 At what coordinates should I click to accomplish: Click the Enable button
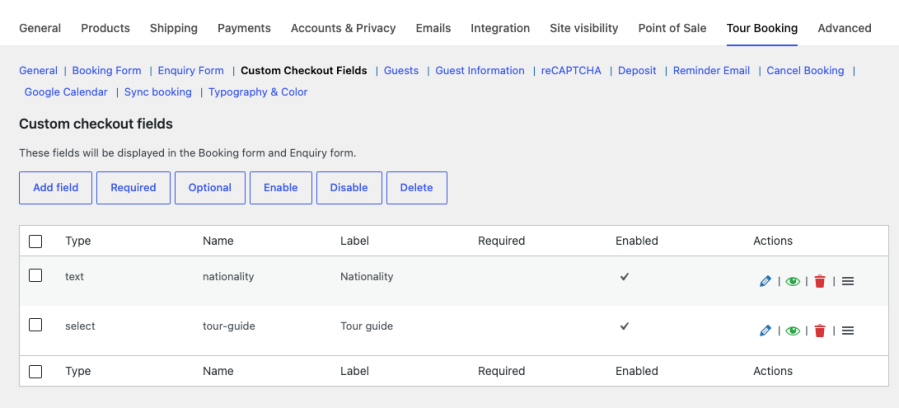coord(280,188)
